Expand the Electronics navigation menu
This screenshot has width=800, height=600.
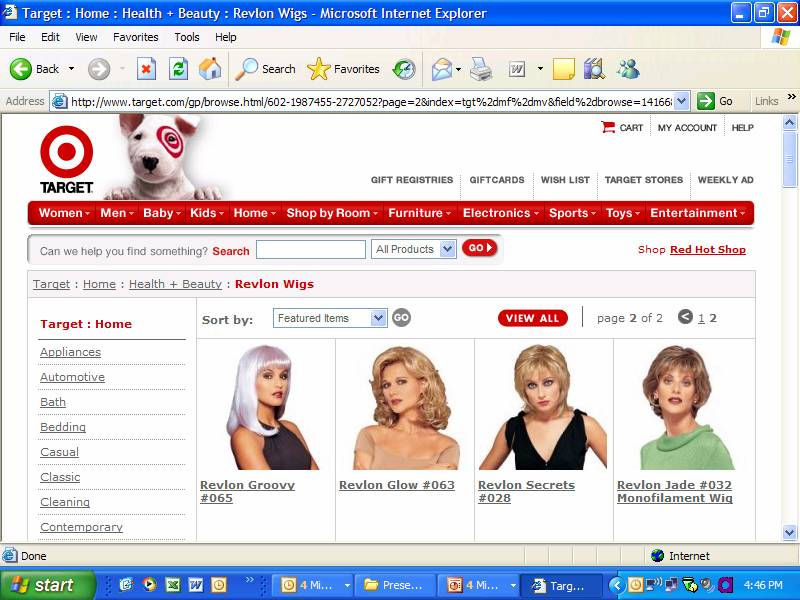(x=501, y=213)
